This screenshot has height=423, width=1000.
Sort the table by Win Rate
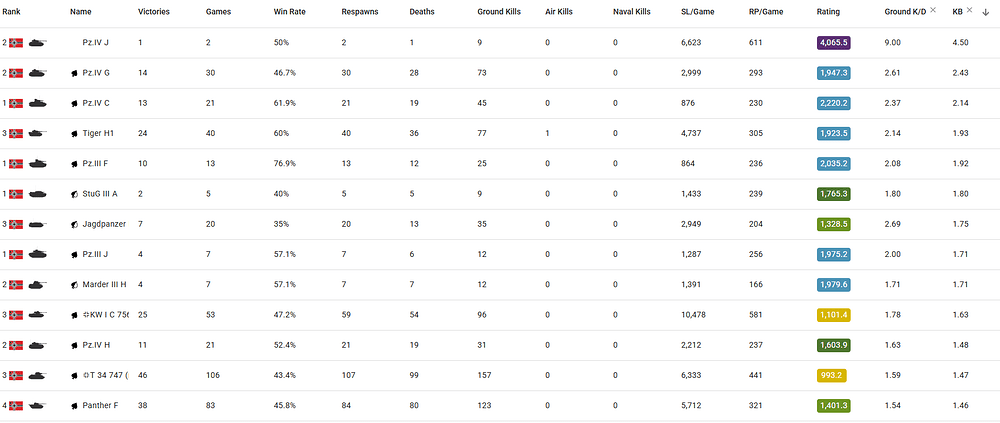pyautogui.click(x=290, y=11)
